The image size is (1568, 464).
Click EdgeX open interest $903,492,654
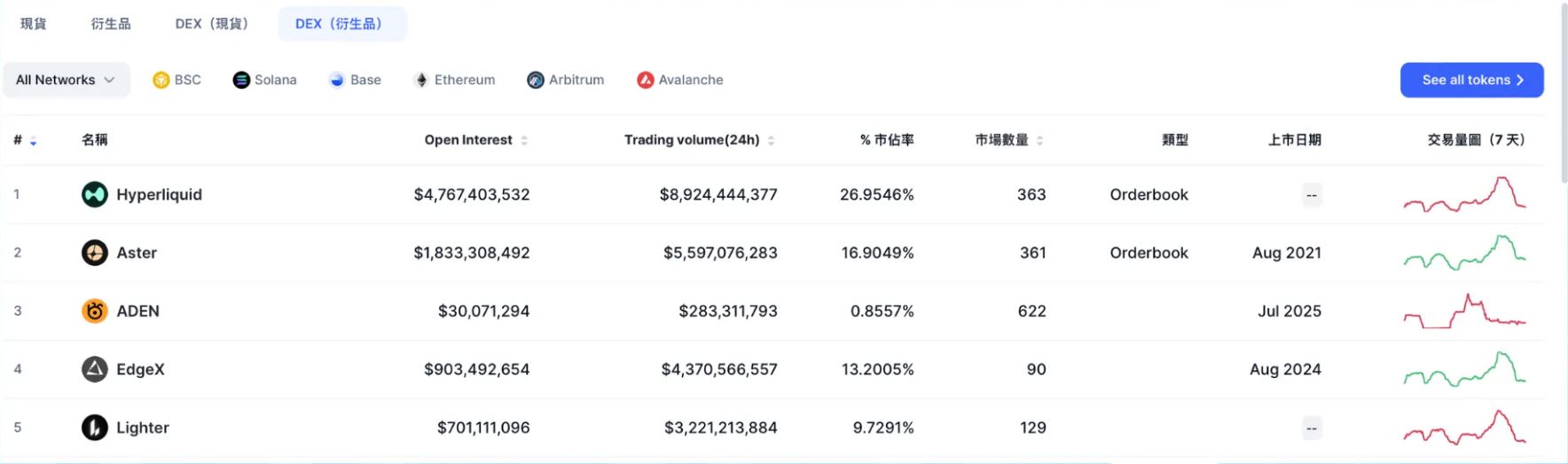pos(477,369)
